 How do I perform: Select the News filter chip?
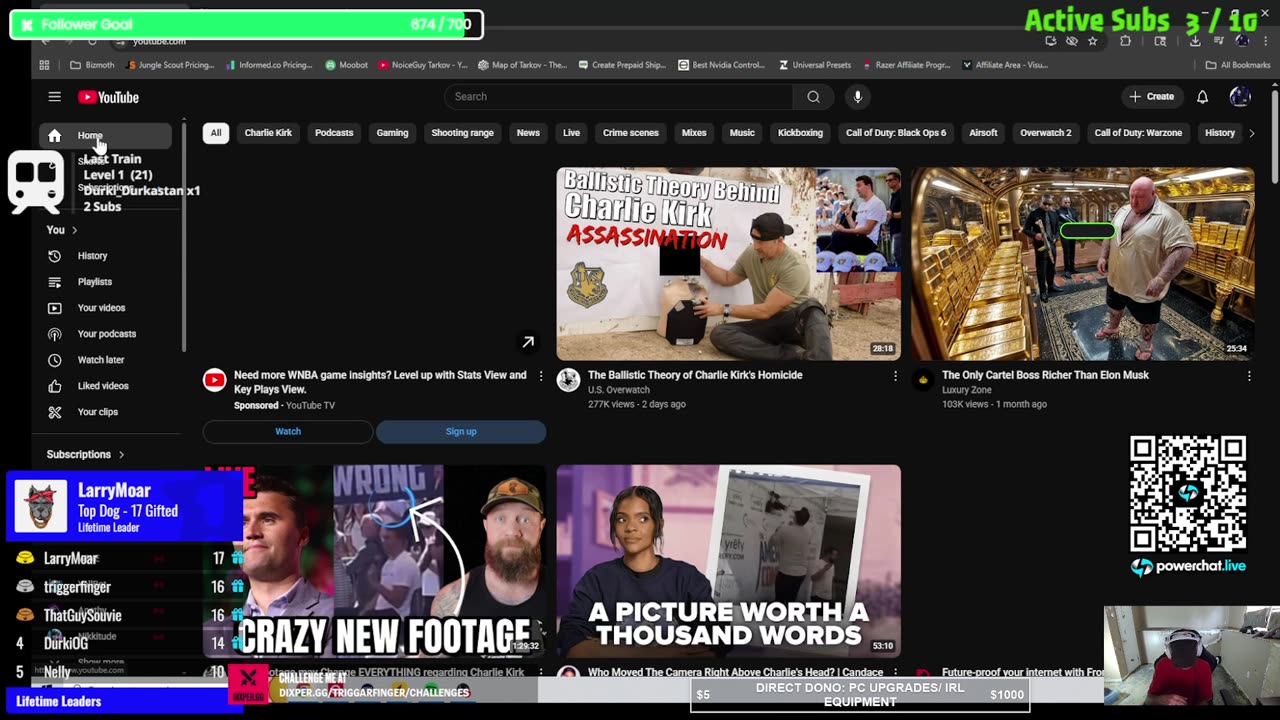click(x=528, y=133)
